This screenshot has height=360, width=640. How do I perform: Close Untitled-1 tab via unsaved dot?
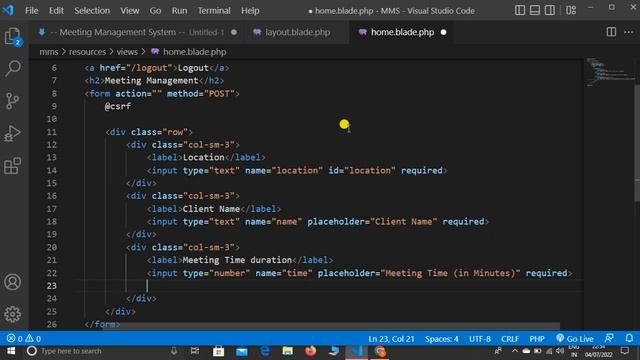233,32
